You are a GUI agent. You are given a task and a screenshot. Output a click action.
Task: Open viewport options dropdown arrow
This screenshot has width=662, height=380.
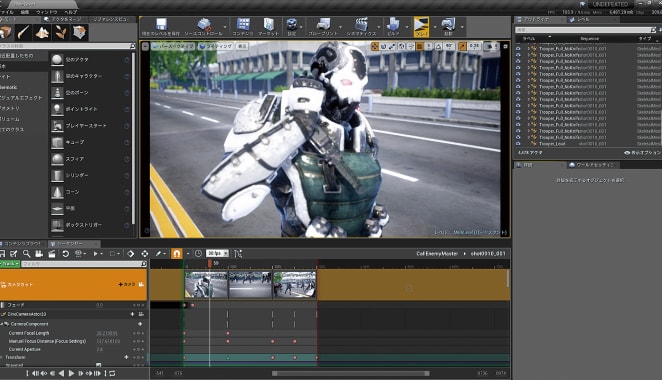(x=145, y=46)
